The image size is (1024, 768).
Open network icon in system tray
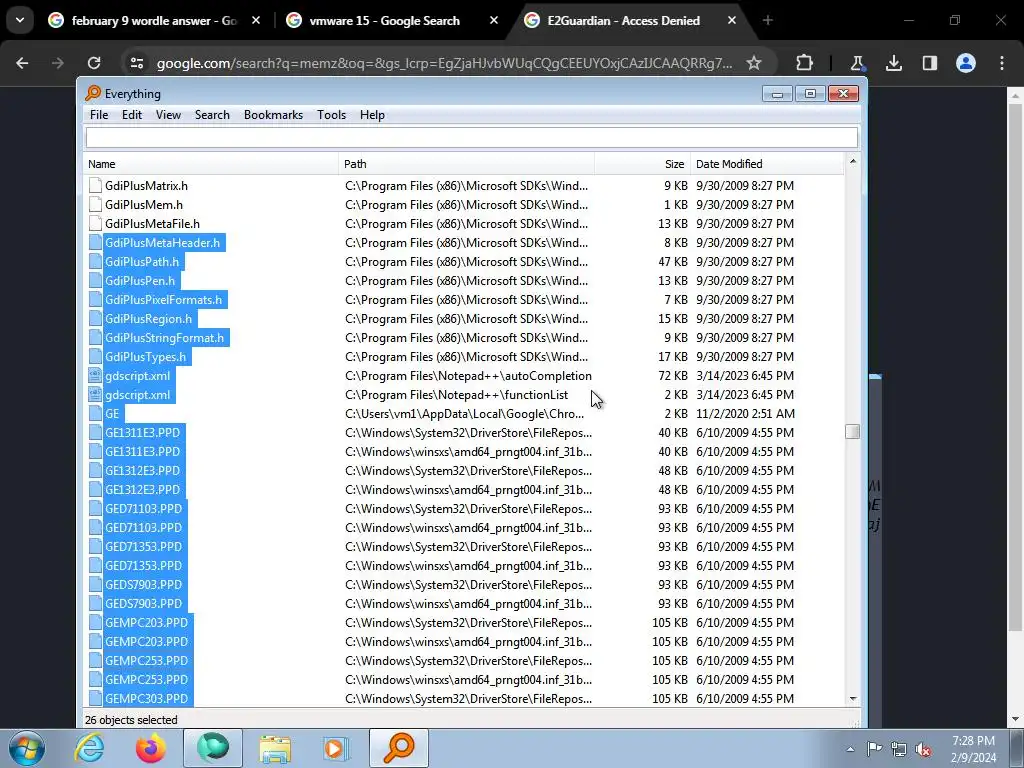click(899, 749)
